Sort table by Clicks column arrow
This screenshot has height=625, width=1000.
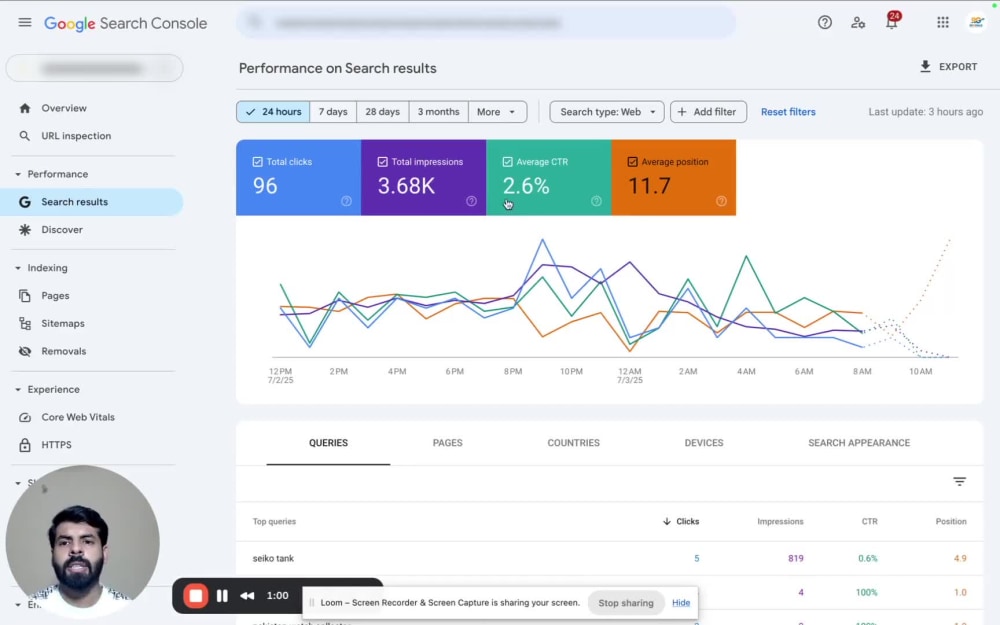666,522
